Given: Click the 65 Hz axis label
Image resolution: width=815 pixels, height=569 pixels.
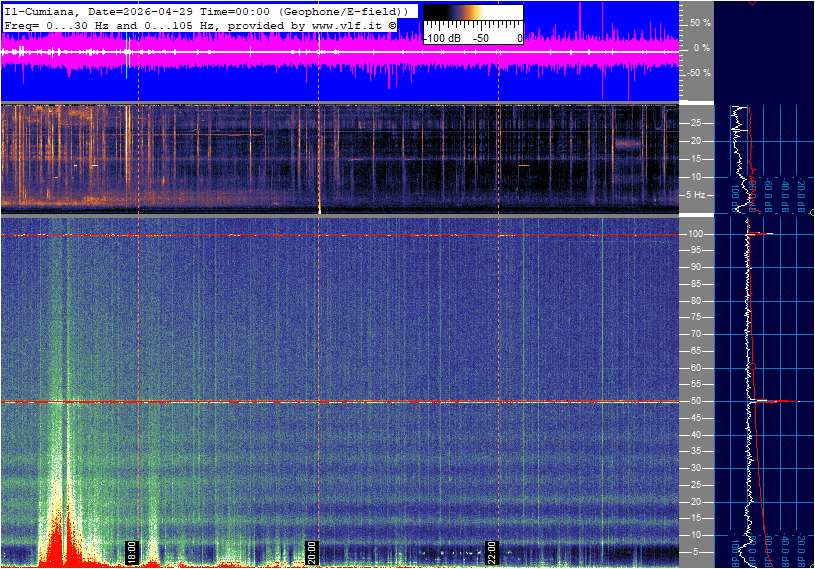Looking at the screenshot, I should pyautogui.click(x=695, y=351).
